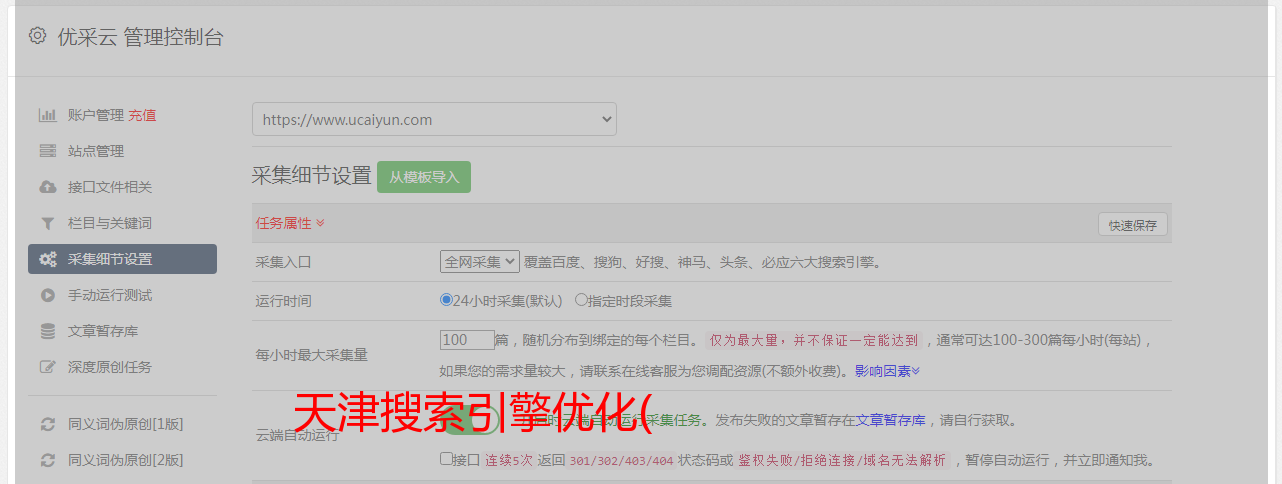Viewport: 1282px width, 484px height.
Task: Select 指定时段采集 radio button
Action: pos(581,299)
